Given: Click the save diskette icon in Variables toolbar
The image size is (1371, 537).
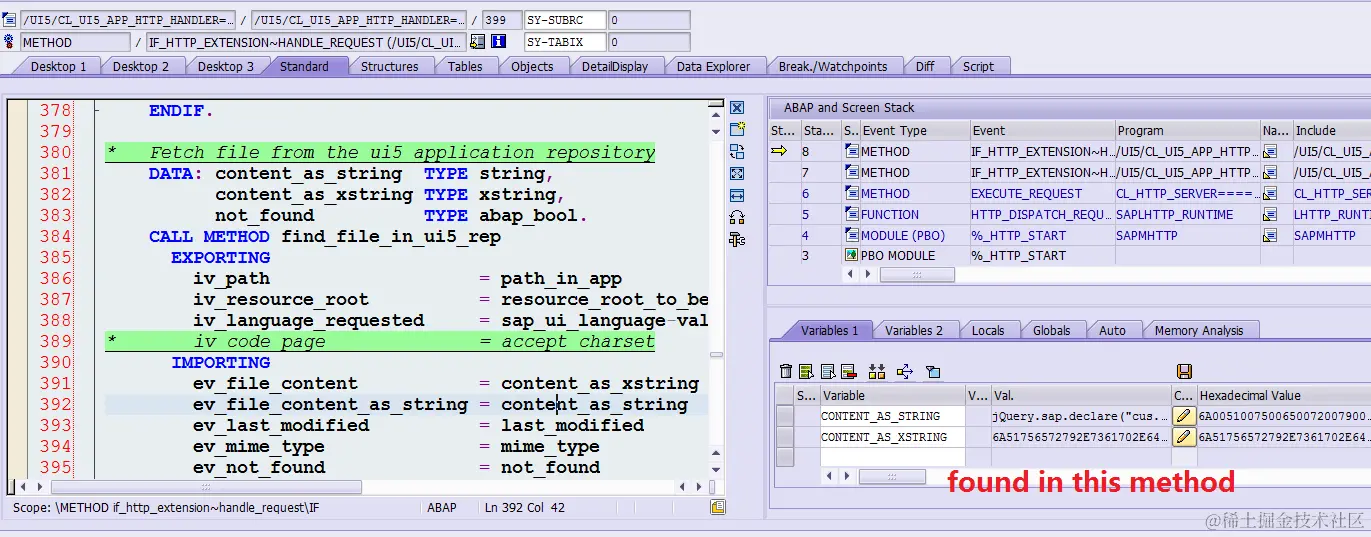Looking at the screenshot, I should (x=1184, y=372).
